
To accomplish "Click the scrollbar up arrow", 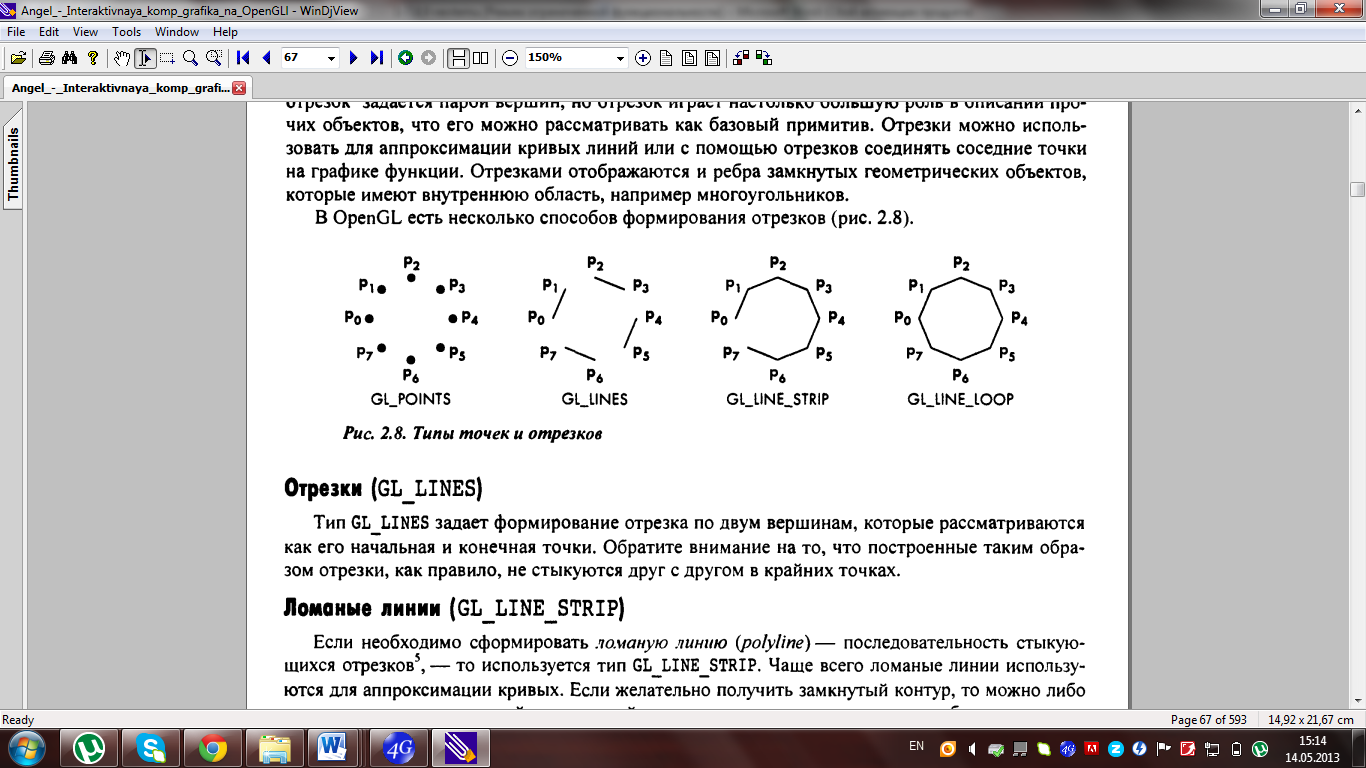I will (1357, 108).
